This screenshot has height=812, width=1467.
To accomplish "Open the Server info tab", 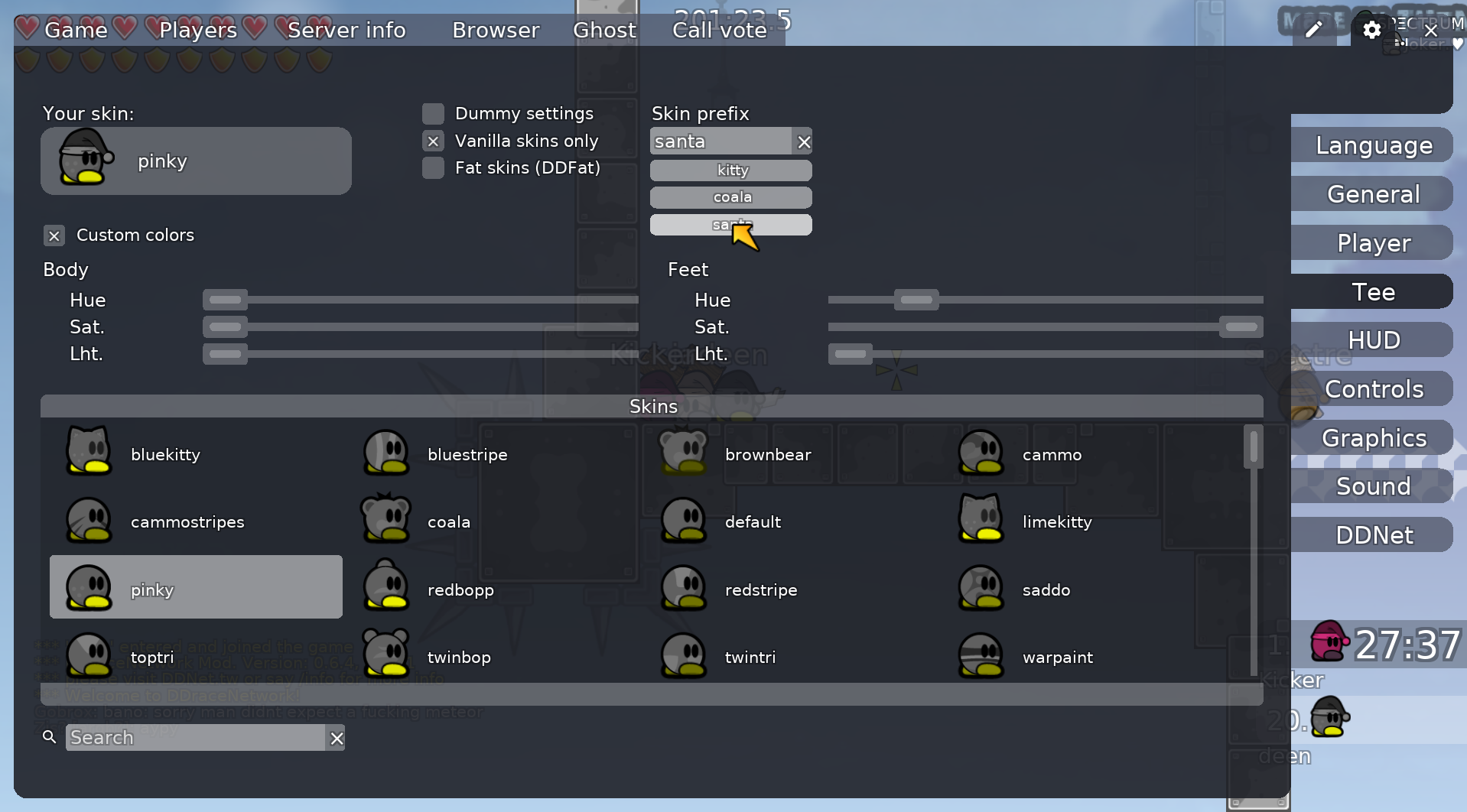I will [x=346, y=30].
